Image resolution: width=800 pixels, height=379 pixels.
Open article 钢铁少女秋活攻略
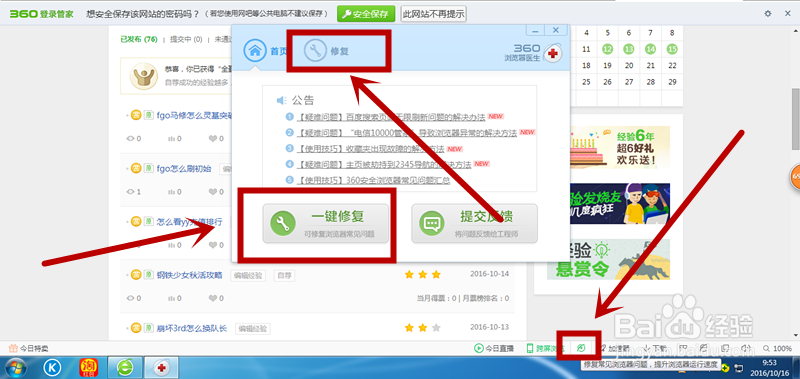coord(189,275)
